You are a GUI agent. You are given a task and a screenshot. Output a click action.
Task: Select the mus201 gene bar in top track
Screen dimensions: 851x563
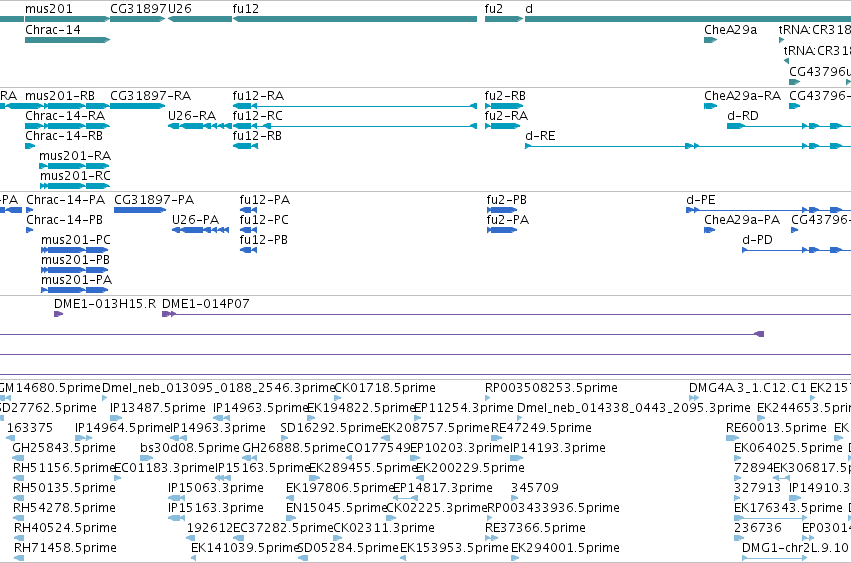(x=67, y=19)
